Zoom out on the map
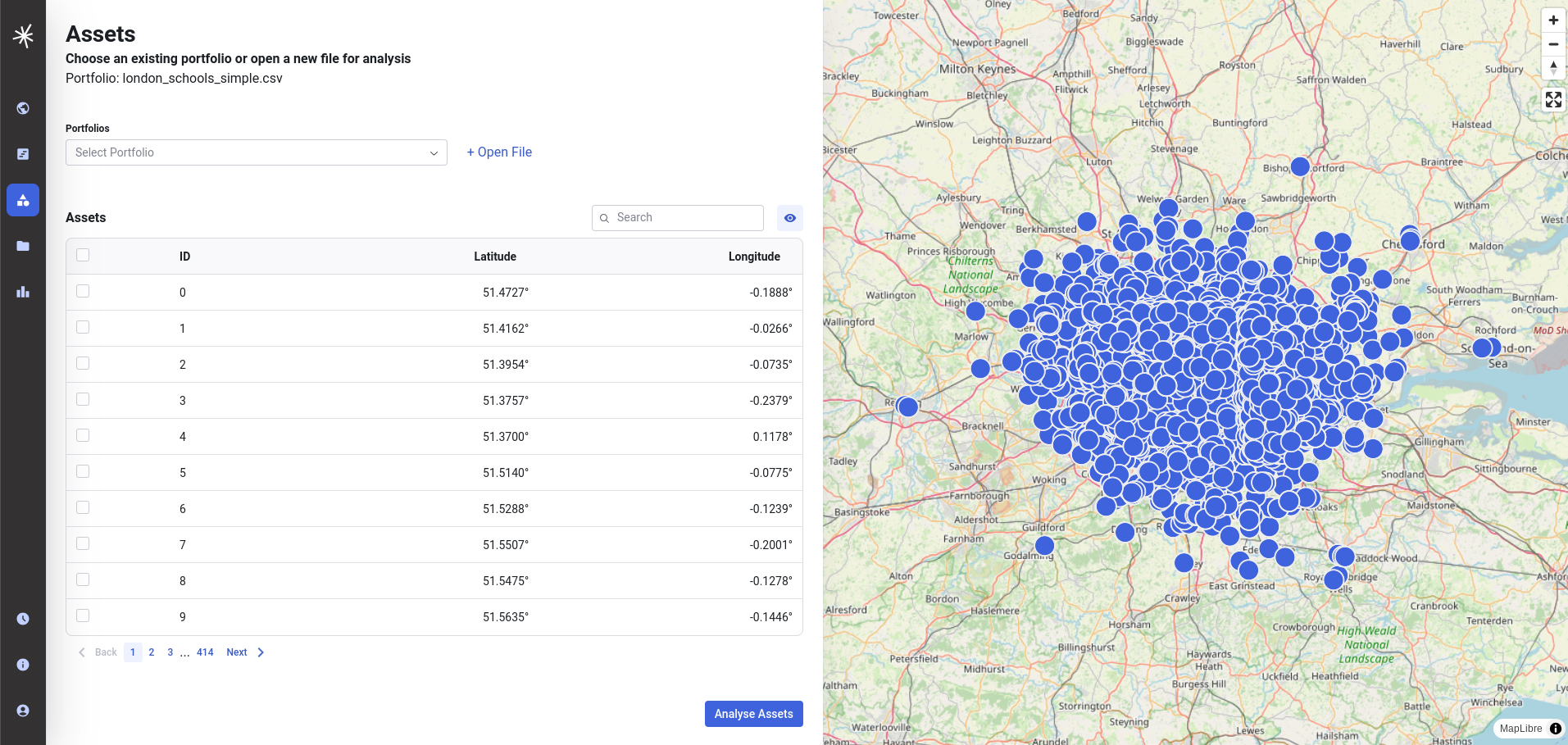This screenshot has width=1568, height=745. pos(1553,44)
